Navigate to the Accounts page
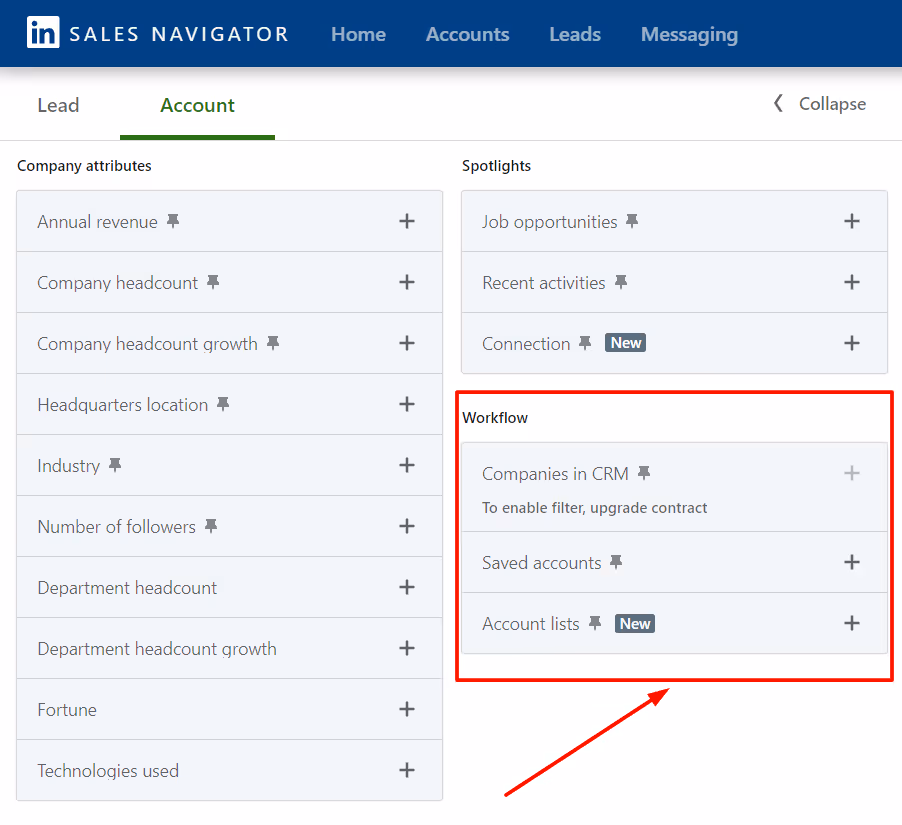Image resolution: width=902 pixels, height=825 pixels. point(466,34)
